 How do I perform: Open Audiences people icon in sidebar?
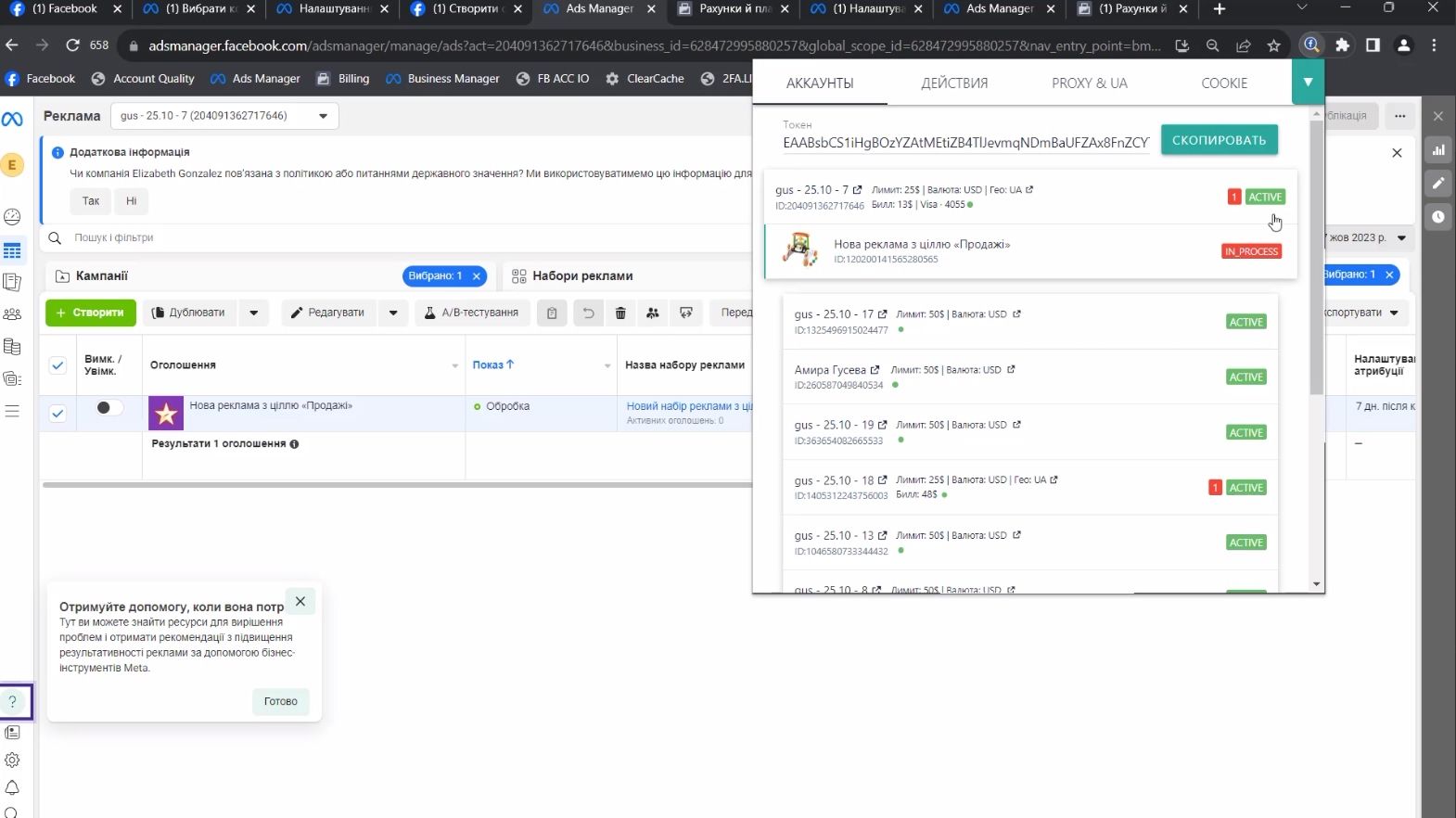pos(12,314)
